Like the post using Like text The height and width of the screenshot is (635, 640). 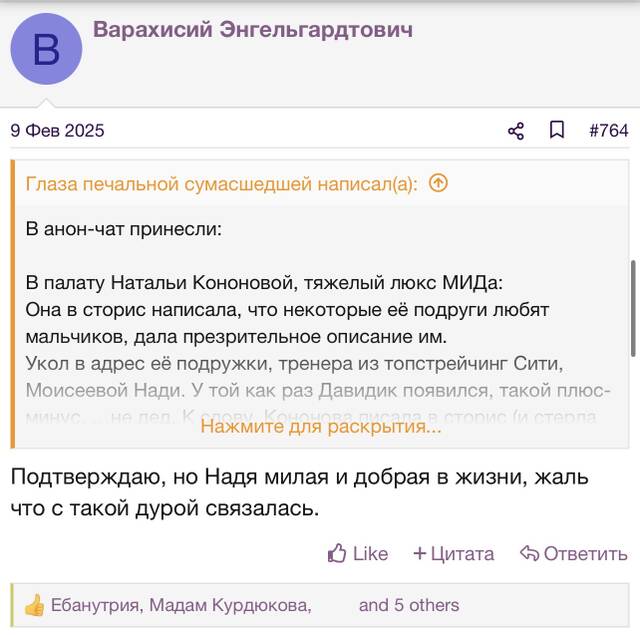pyautogui.click(x=370, y=554)
